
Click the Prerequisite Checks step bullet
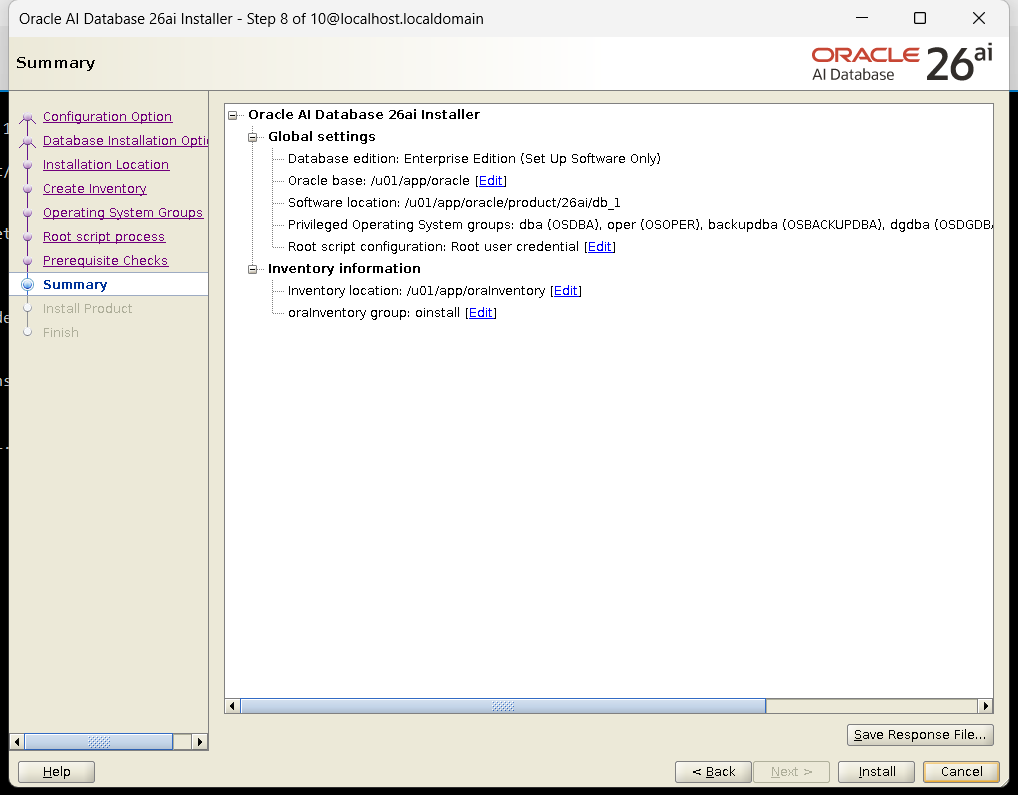coord(27,262)
